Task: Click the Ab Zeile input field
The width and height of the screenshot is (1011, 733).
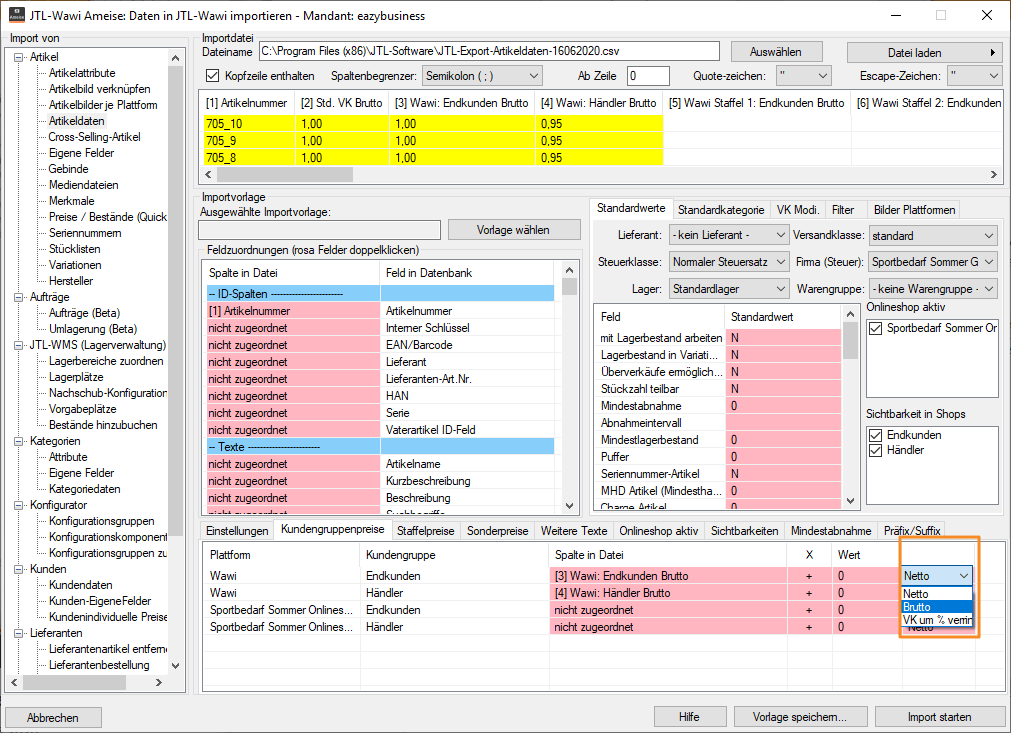Action: [647, 76]
